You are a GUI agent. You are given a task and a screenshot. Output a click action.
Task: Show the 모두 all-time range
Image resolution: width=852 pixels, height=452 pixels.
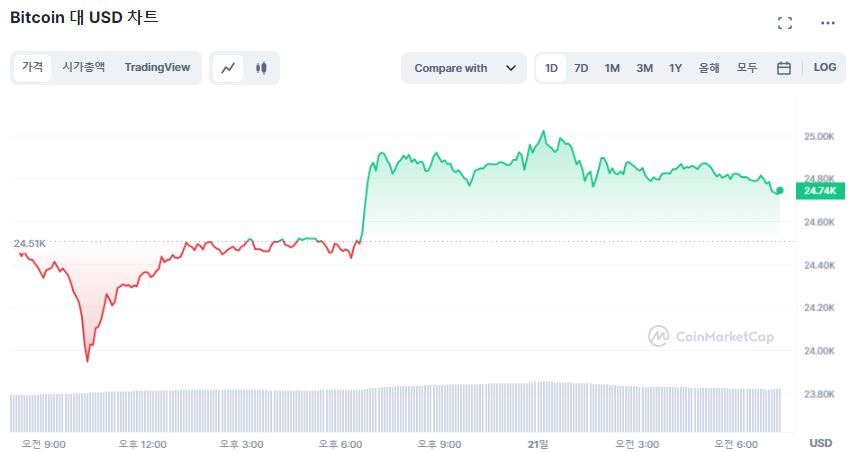click(747, 68)
